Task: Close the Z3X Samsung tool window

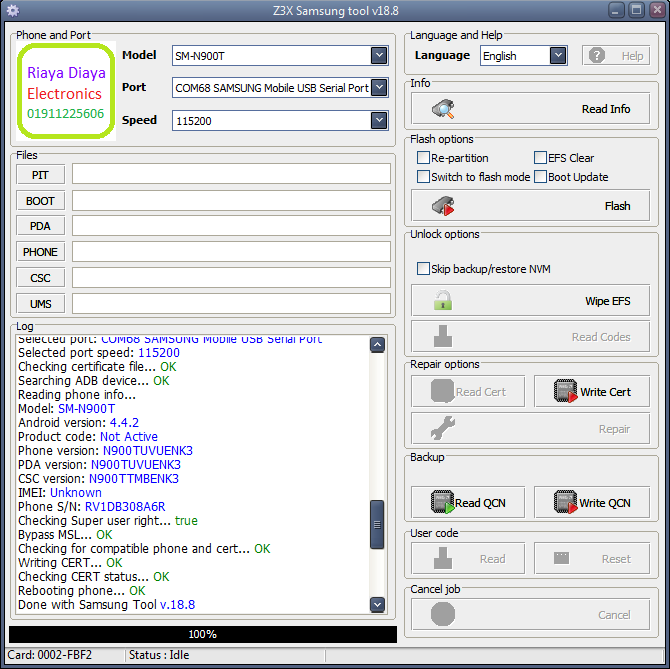Action: click(x=657, y=10)
